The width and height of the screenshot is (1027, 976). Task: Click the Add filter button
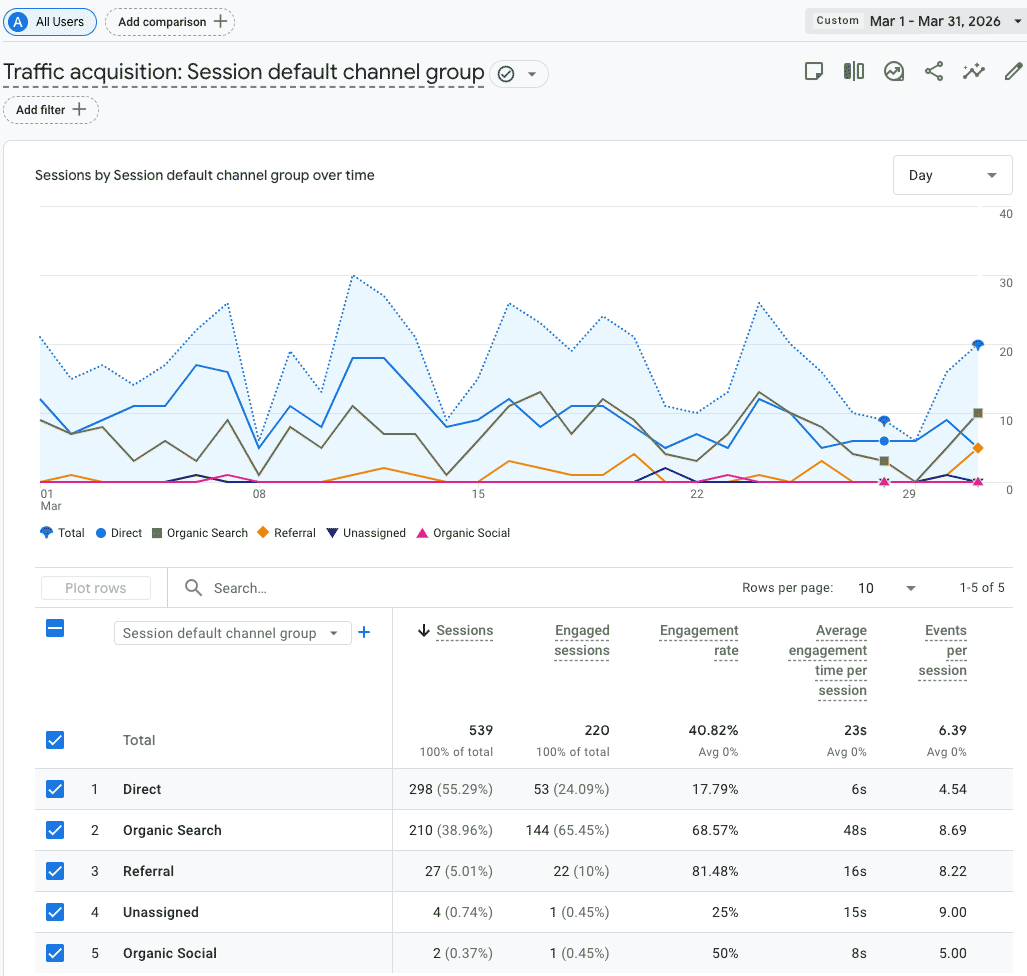tap(51, 110)
